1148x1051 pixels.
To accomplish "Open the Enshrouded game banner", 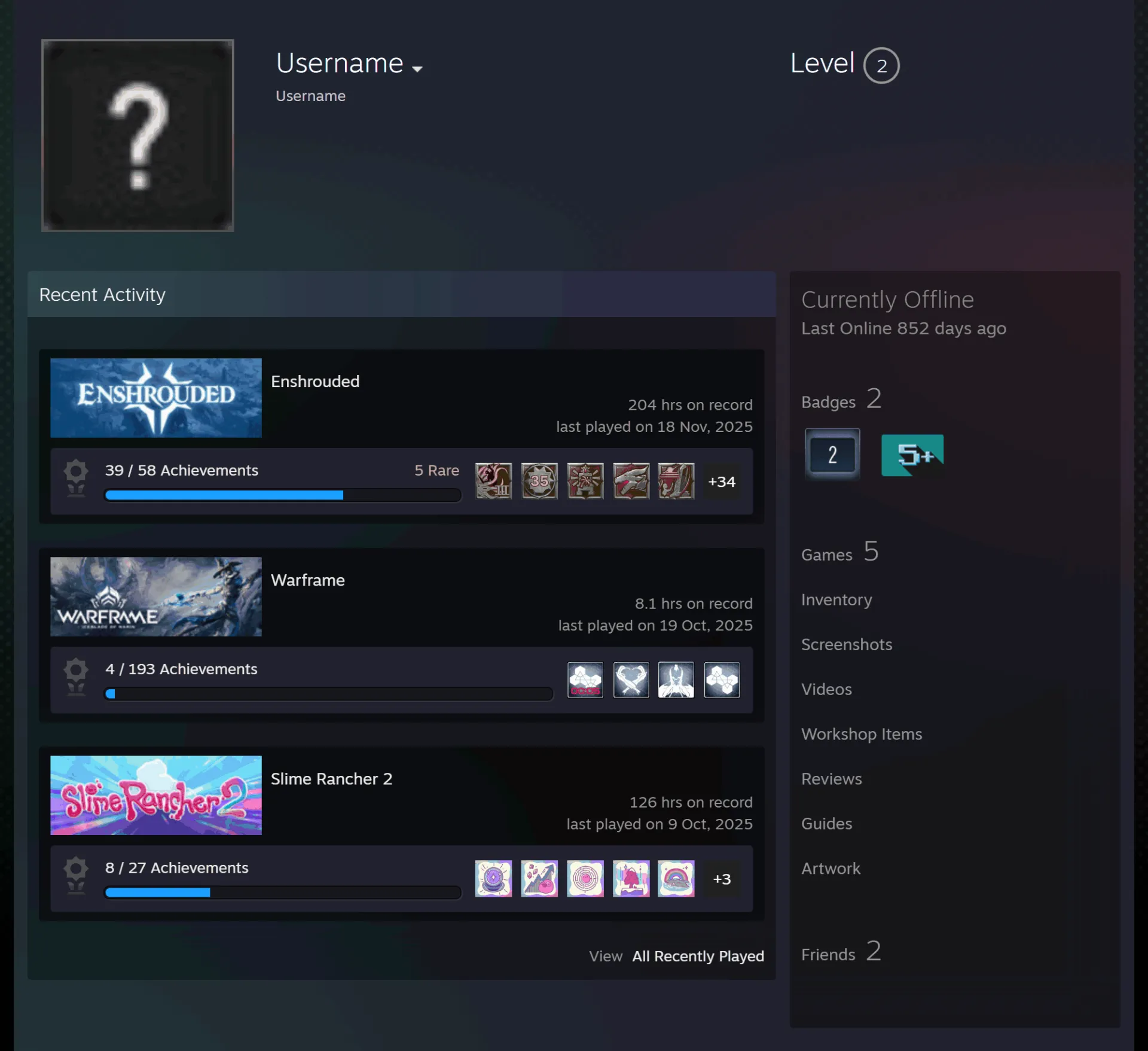I will pyautogui.click(x=156, y=398).
